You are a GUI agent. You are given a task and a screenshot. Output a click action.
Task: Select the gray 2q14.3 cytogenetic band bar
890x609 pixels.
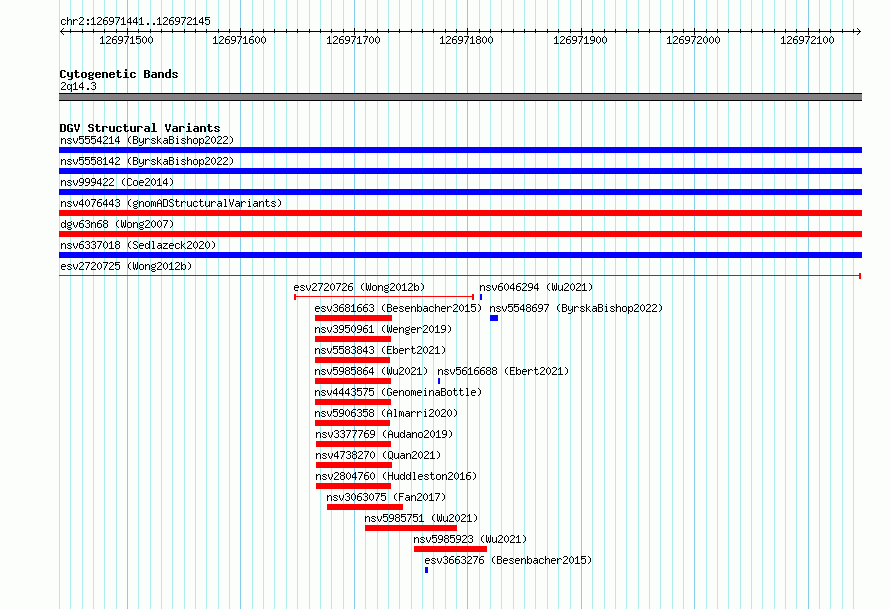[460, 97]
